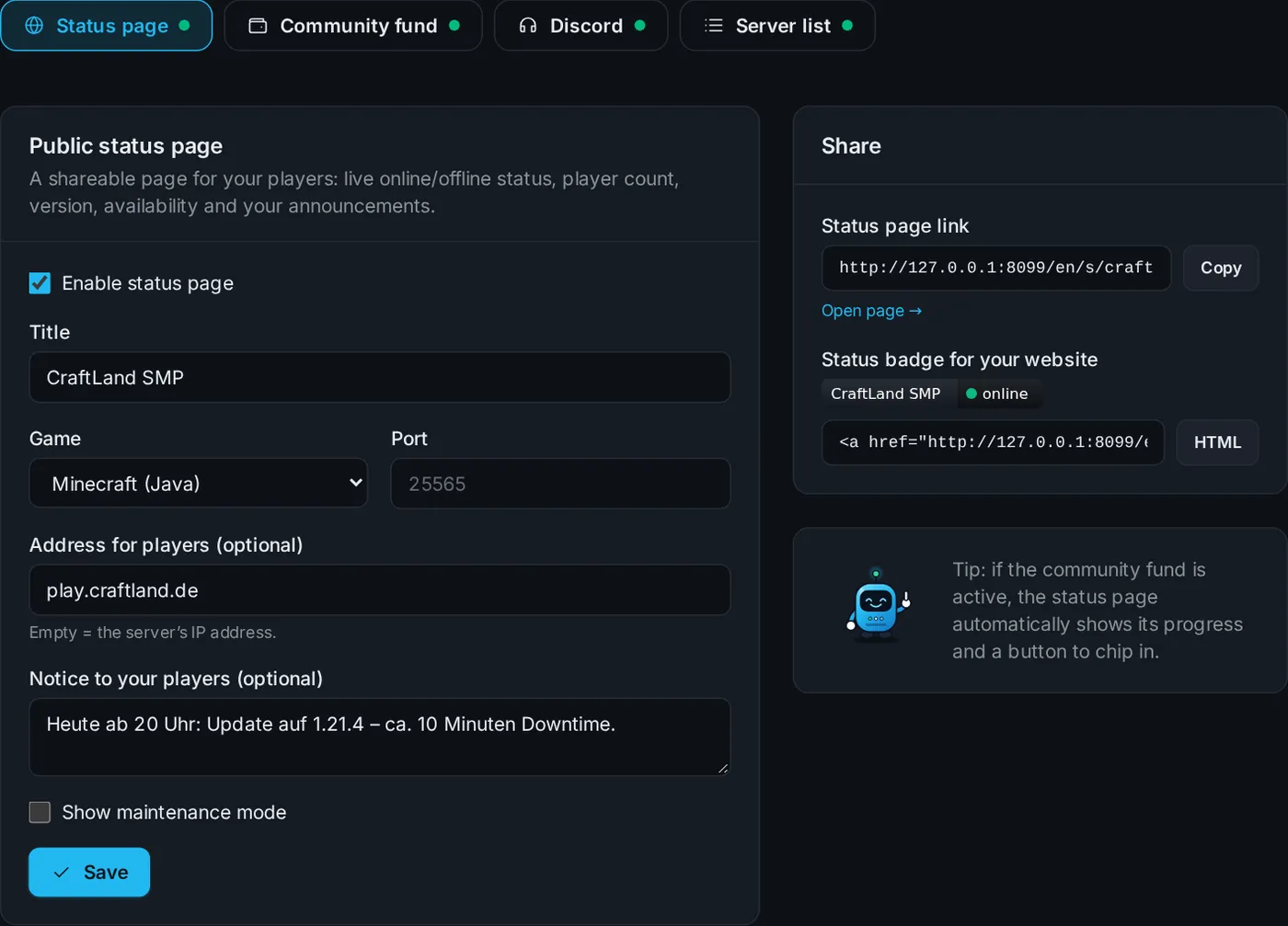Click the badge HTML code snippet field

click(993, 442)
